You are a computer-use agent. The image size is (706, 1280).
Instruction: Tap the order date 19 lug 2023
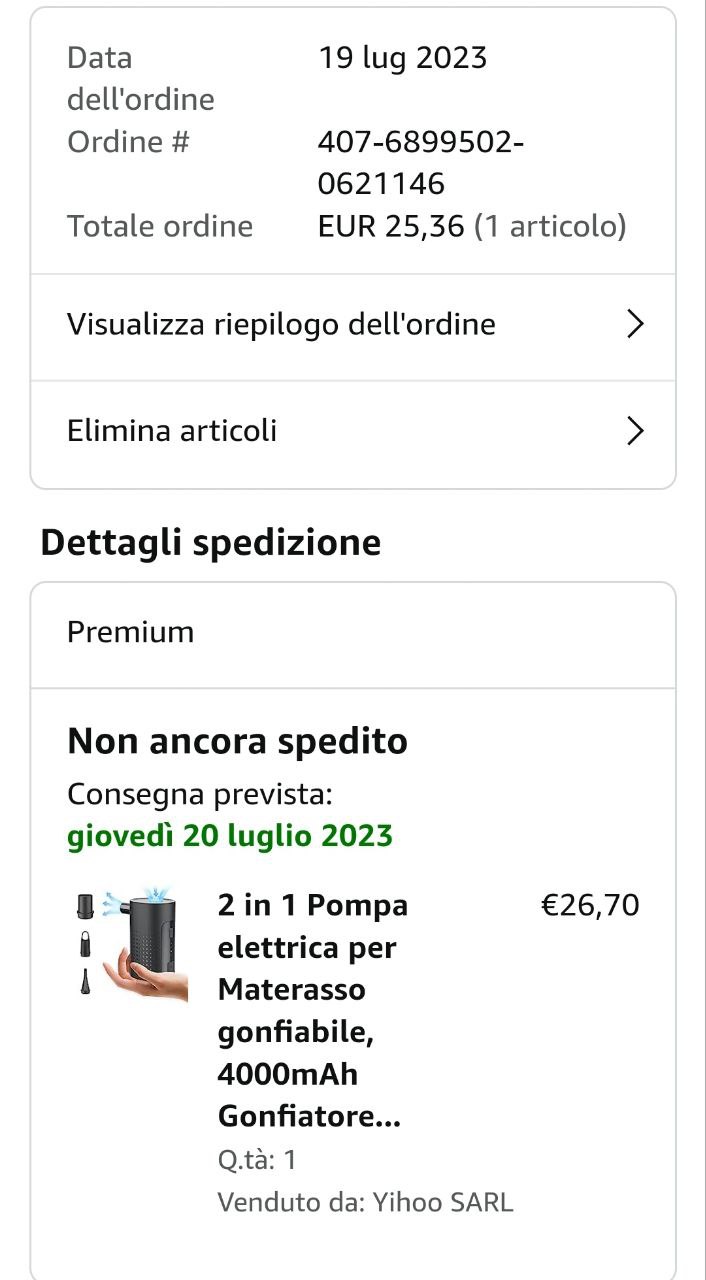click(x=402, y=58)
